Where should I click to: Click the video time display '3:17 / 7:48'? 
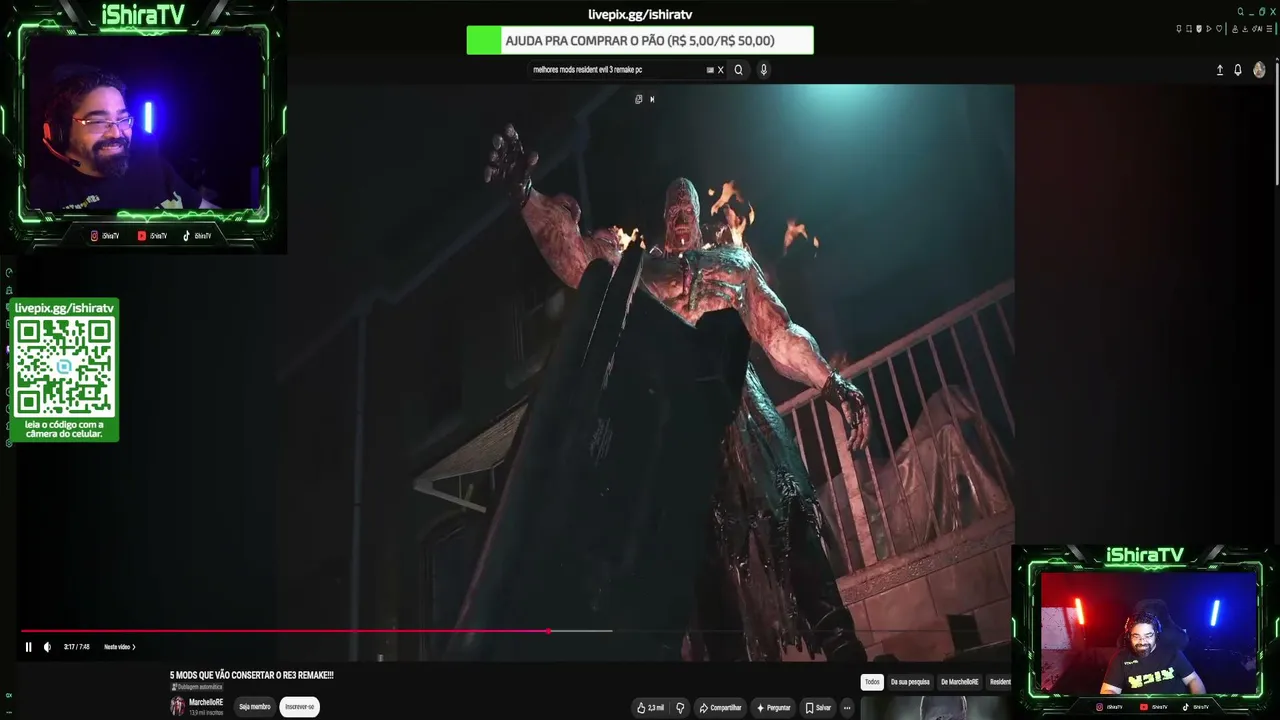[x=77, y=647]
